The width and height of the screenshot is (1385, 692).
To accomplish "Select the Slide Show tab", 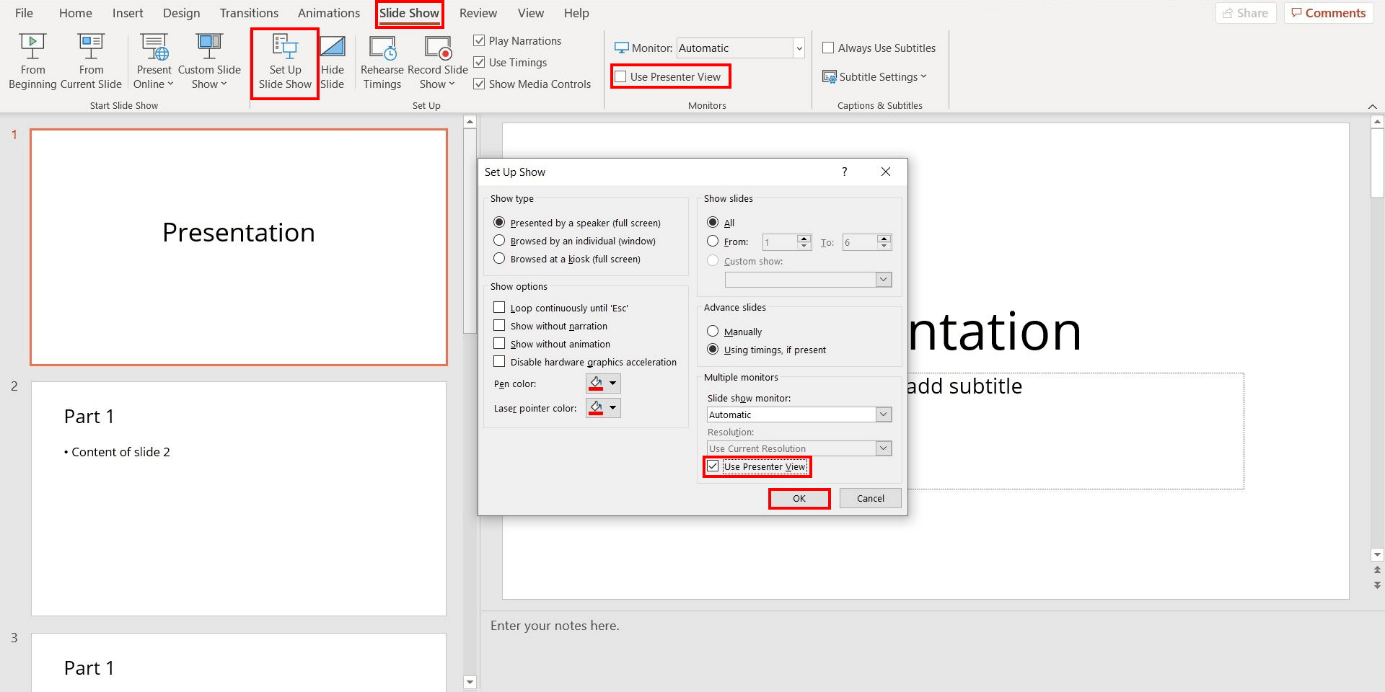I will click(410, 13).
